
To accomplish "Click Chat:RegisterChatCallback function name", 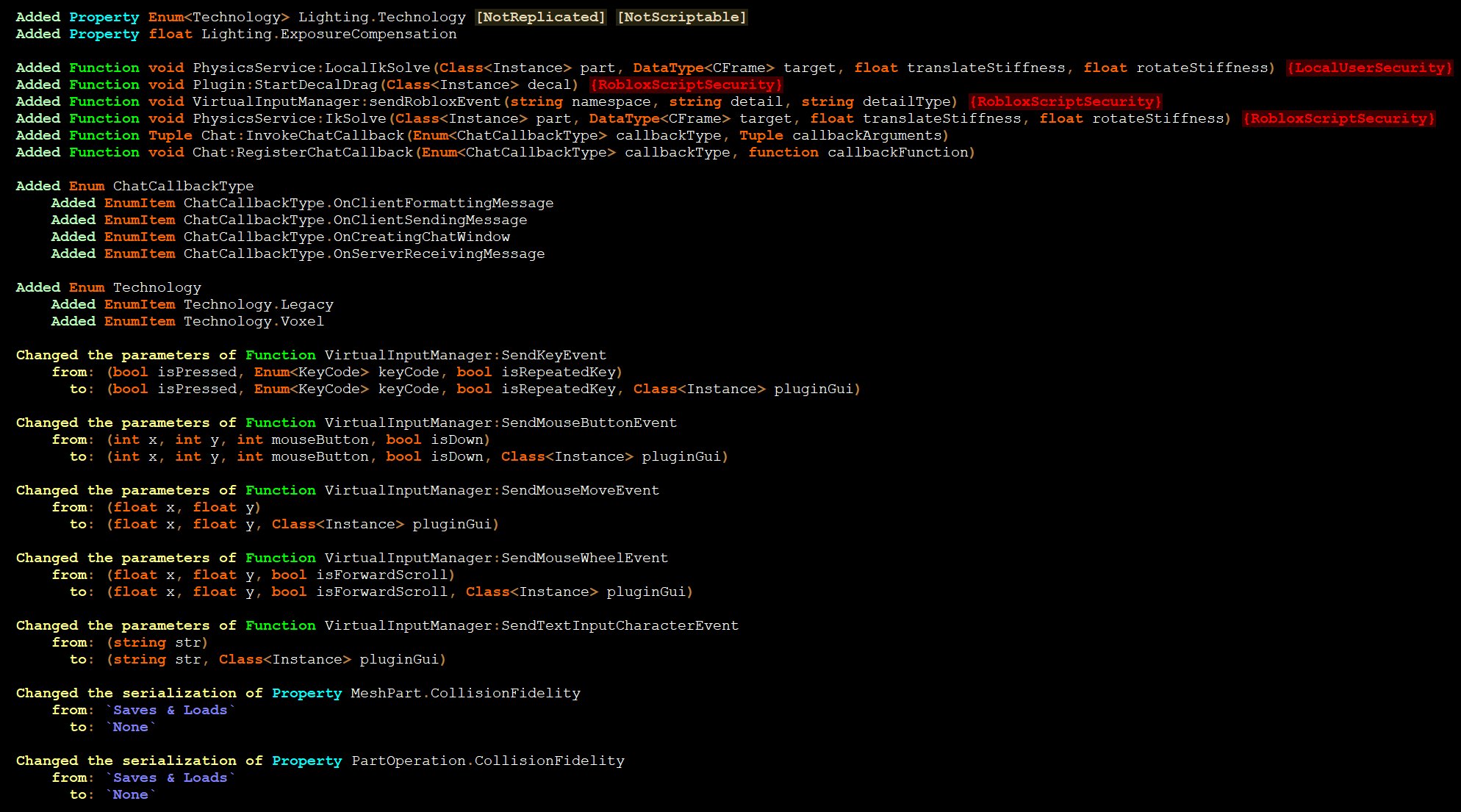I will [302, 152].
